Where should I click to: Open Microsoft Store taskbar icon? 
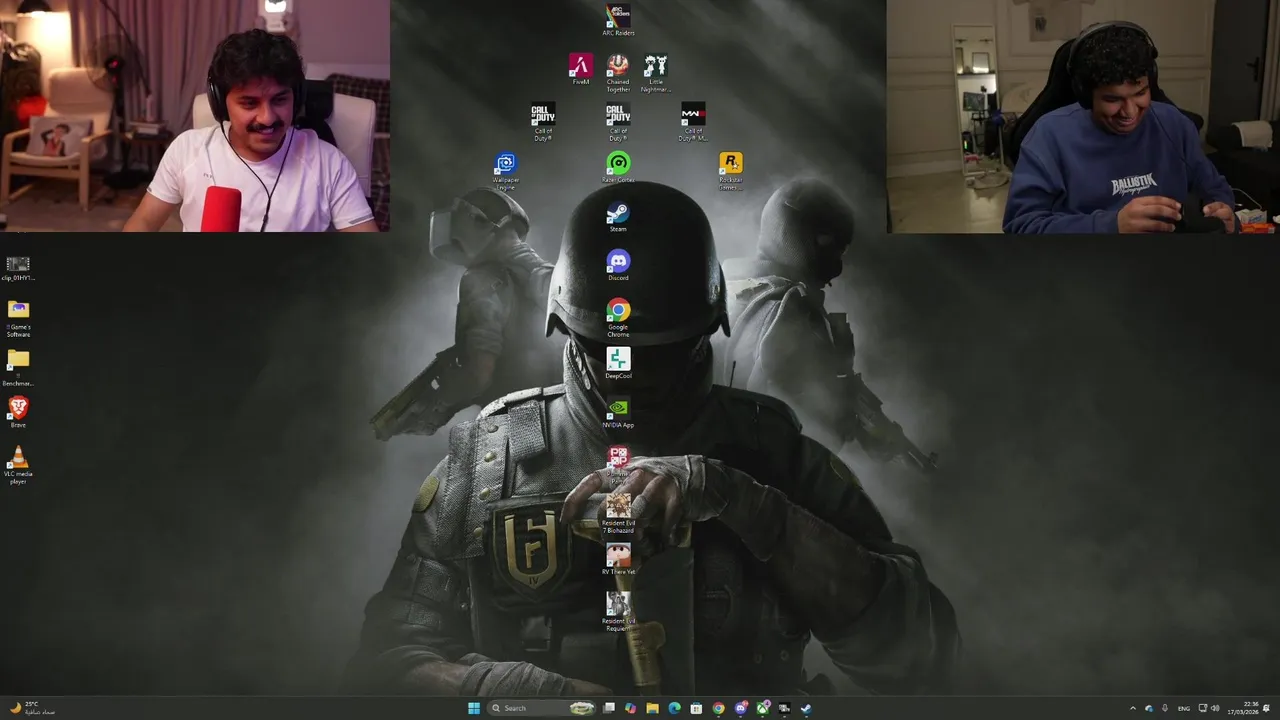696,708
